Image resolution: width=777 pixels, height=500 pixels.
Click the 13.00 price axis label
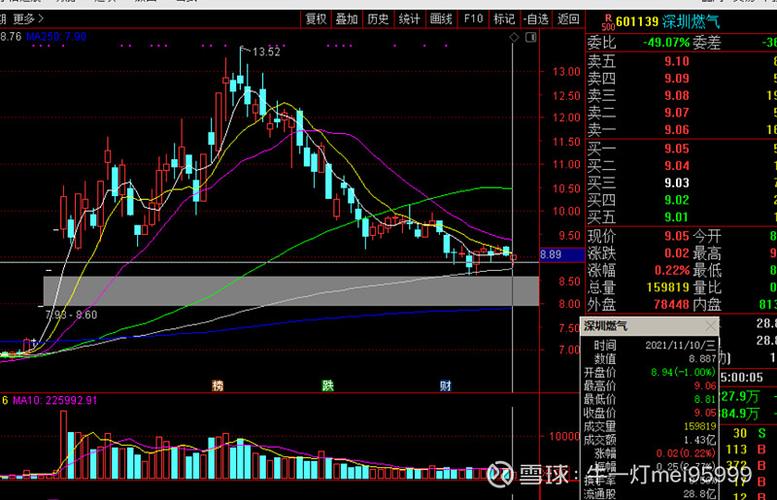click(566, 72)
